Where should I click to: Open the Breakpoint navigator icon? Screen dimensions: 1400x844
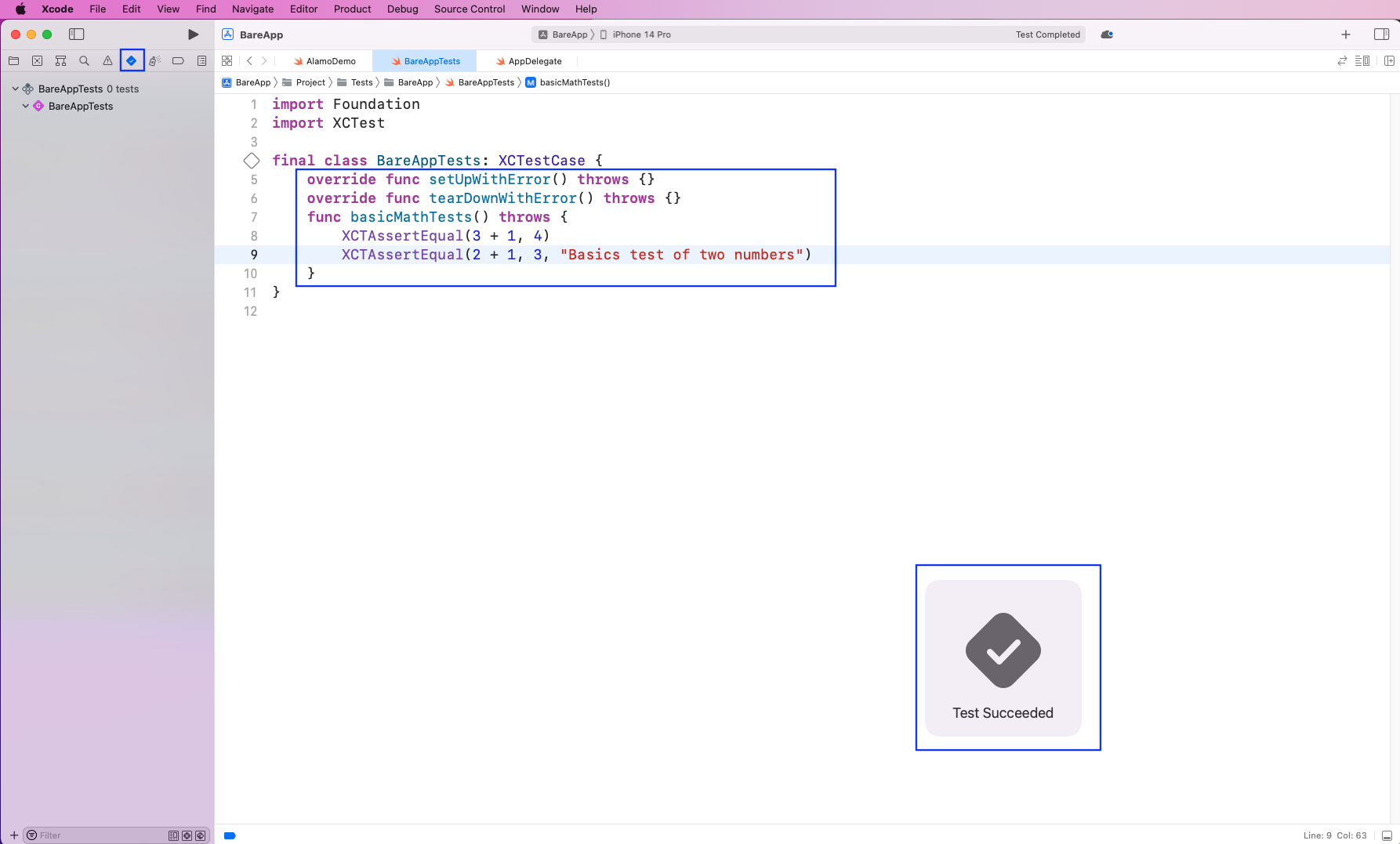(179, 61)
